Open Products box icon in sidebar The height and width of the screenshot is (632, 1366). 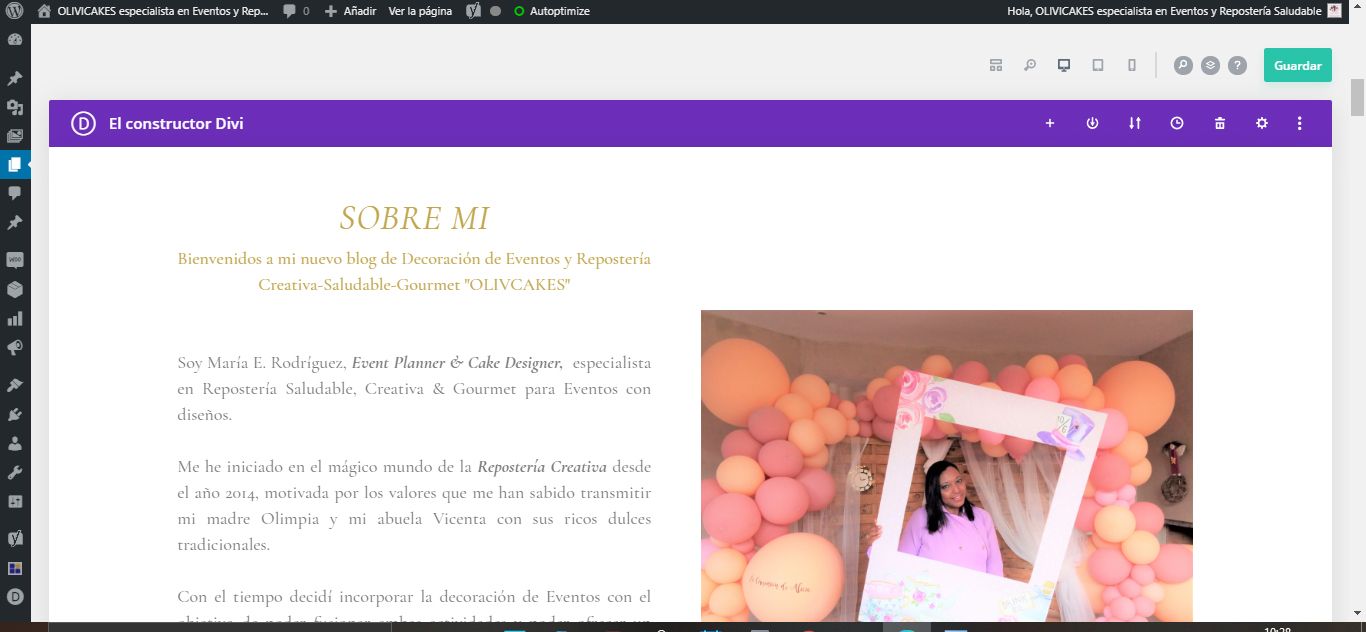tap(15, 289)
